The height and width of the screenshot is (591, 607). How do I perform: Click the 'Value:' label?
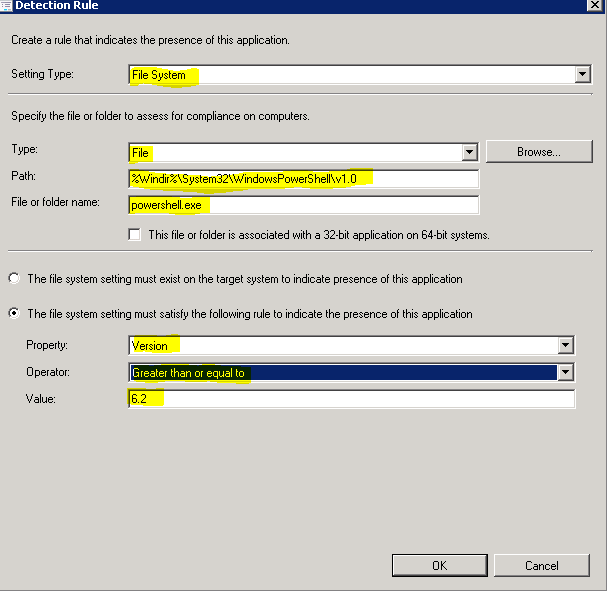(x=41, y=399)
